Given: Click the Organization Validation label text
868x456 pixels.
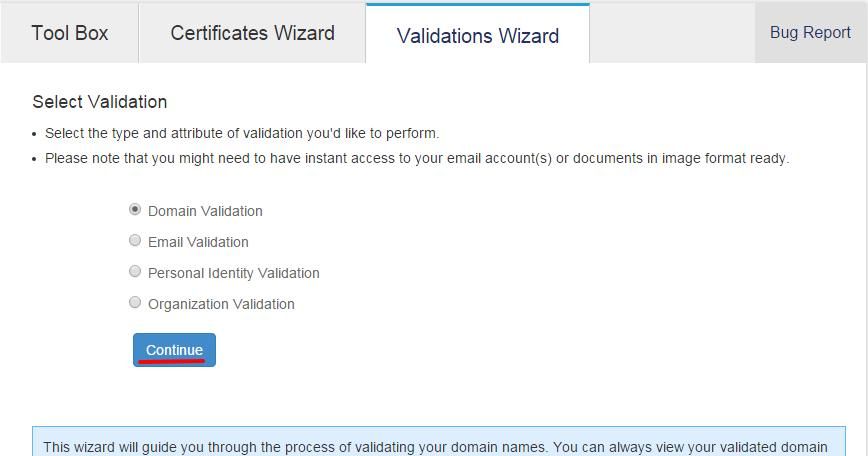Looking at the screenshot, I should [x=221, y=304].
